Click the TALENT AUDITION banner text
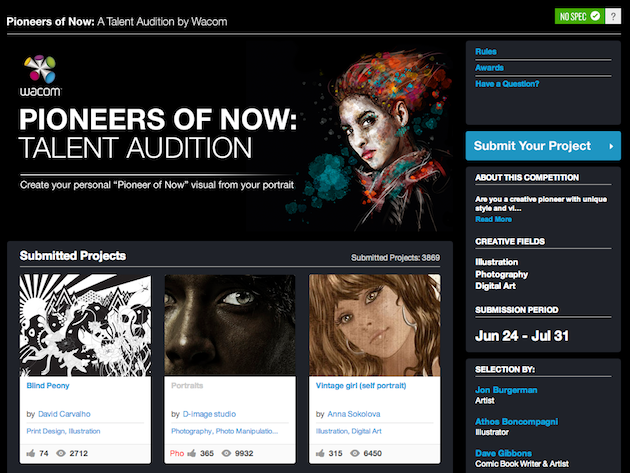This screenshot has height=473, width=630. pyautogui.click(x=135, y=148)
